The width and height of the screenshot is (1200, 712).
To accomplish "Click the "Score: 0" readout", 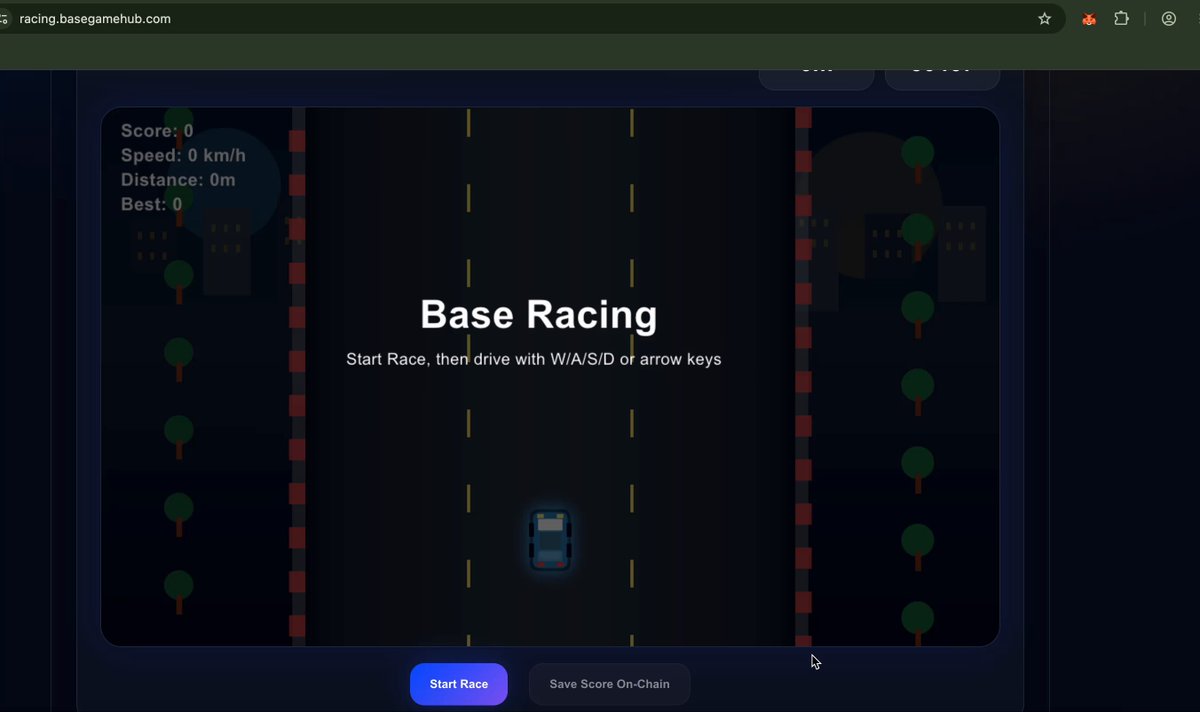I will click(157, 131).
